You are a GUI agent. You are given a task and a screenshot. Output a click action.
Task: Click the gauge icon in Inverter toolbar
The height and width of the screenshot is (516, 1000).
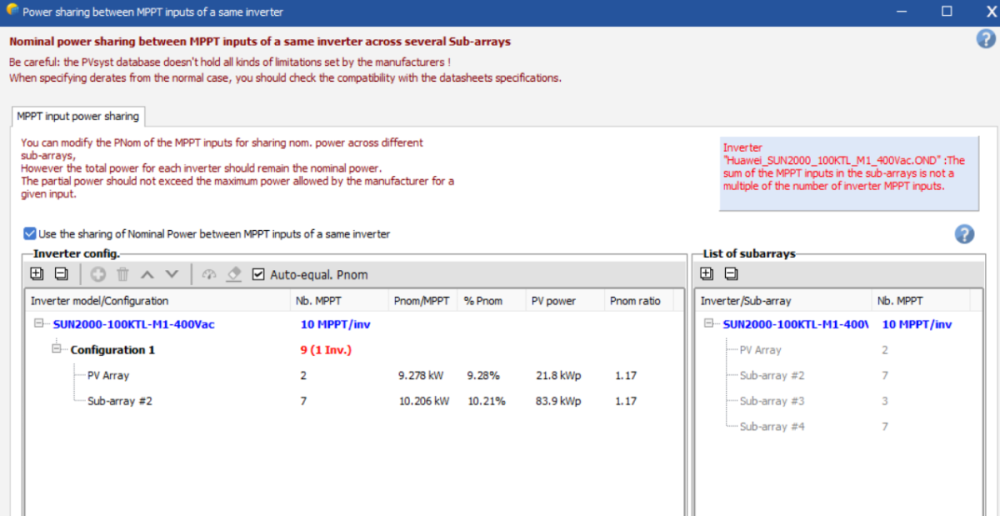209,274
